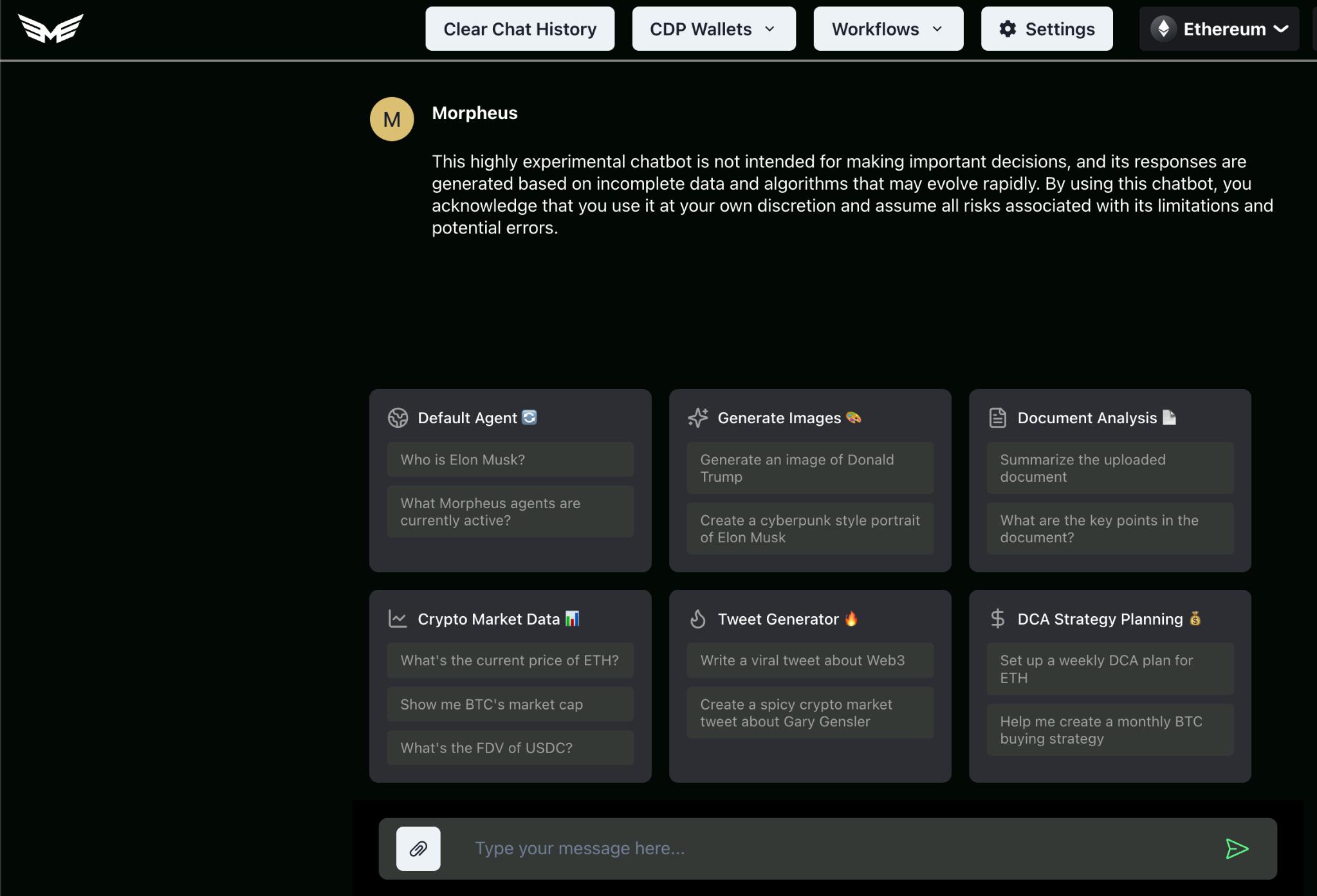Viewport: 1317px width, 896px height.
Task: Select 'Write a viral tweet about Web3'
Action: click(802, 659)
